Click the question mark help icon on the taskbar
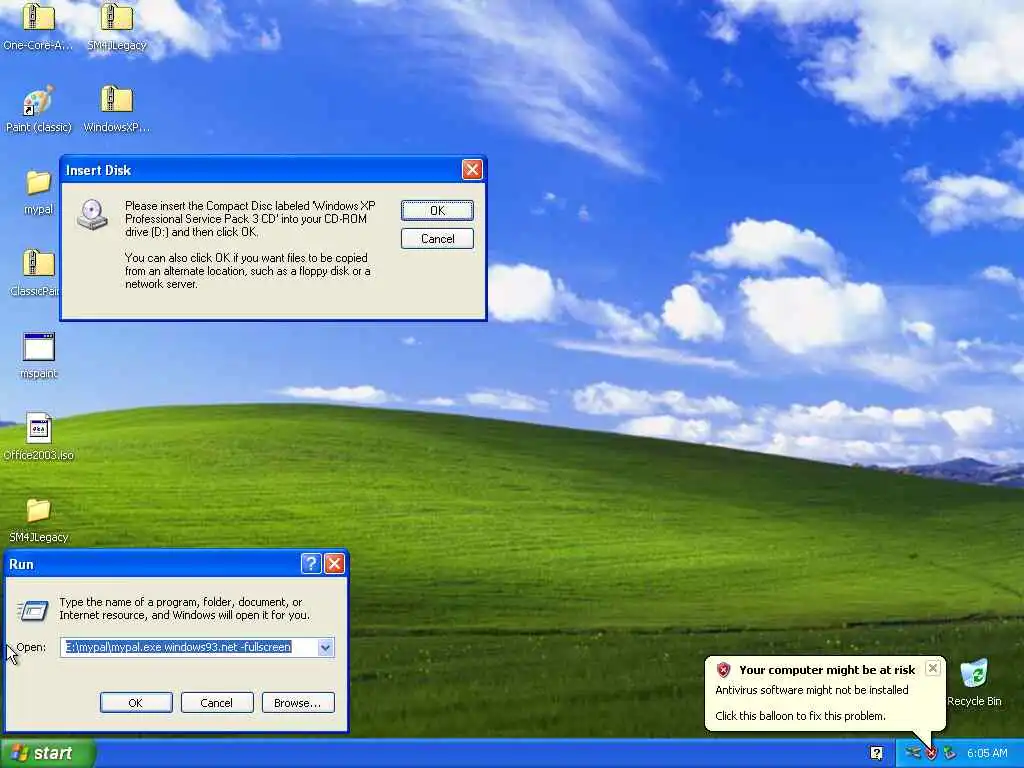Viewport: 1024px width, 768px height. [877, 753]
